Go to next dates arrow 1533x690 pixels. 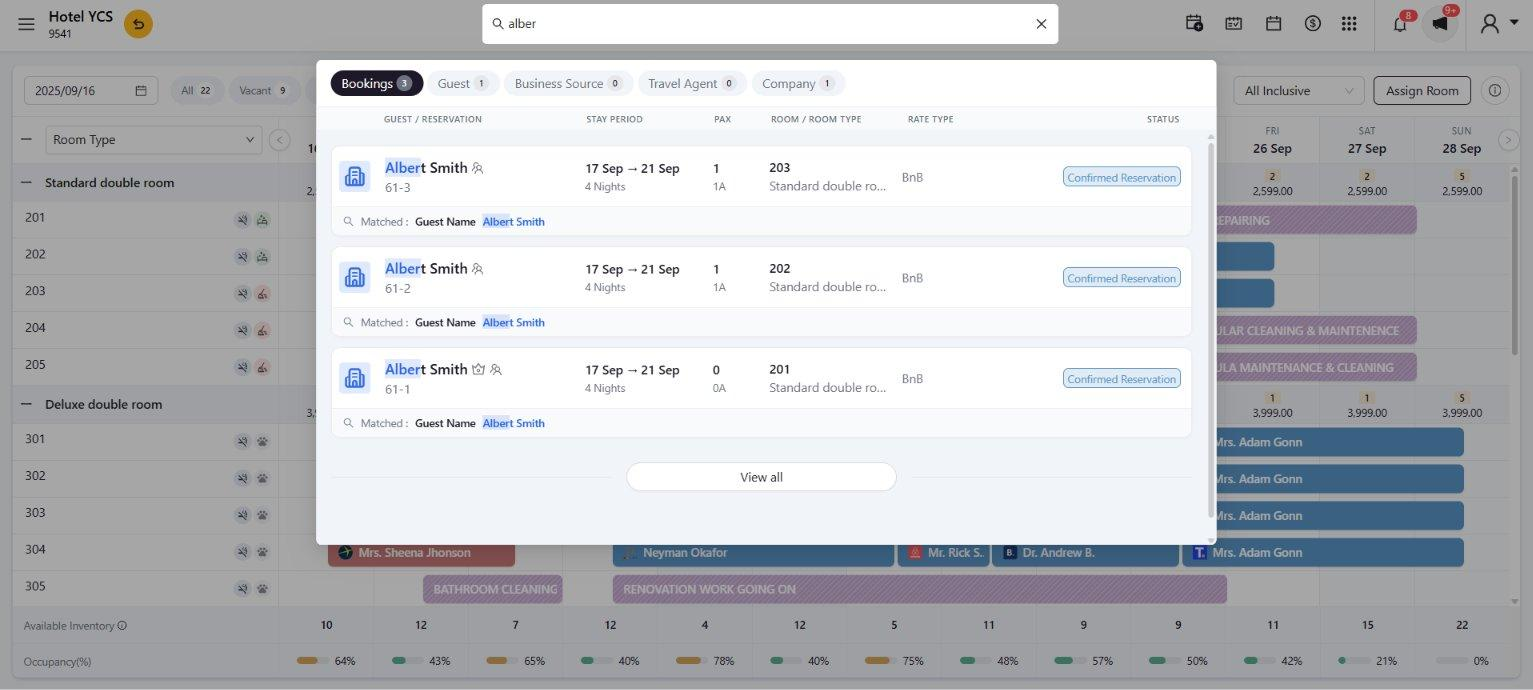1509,140
